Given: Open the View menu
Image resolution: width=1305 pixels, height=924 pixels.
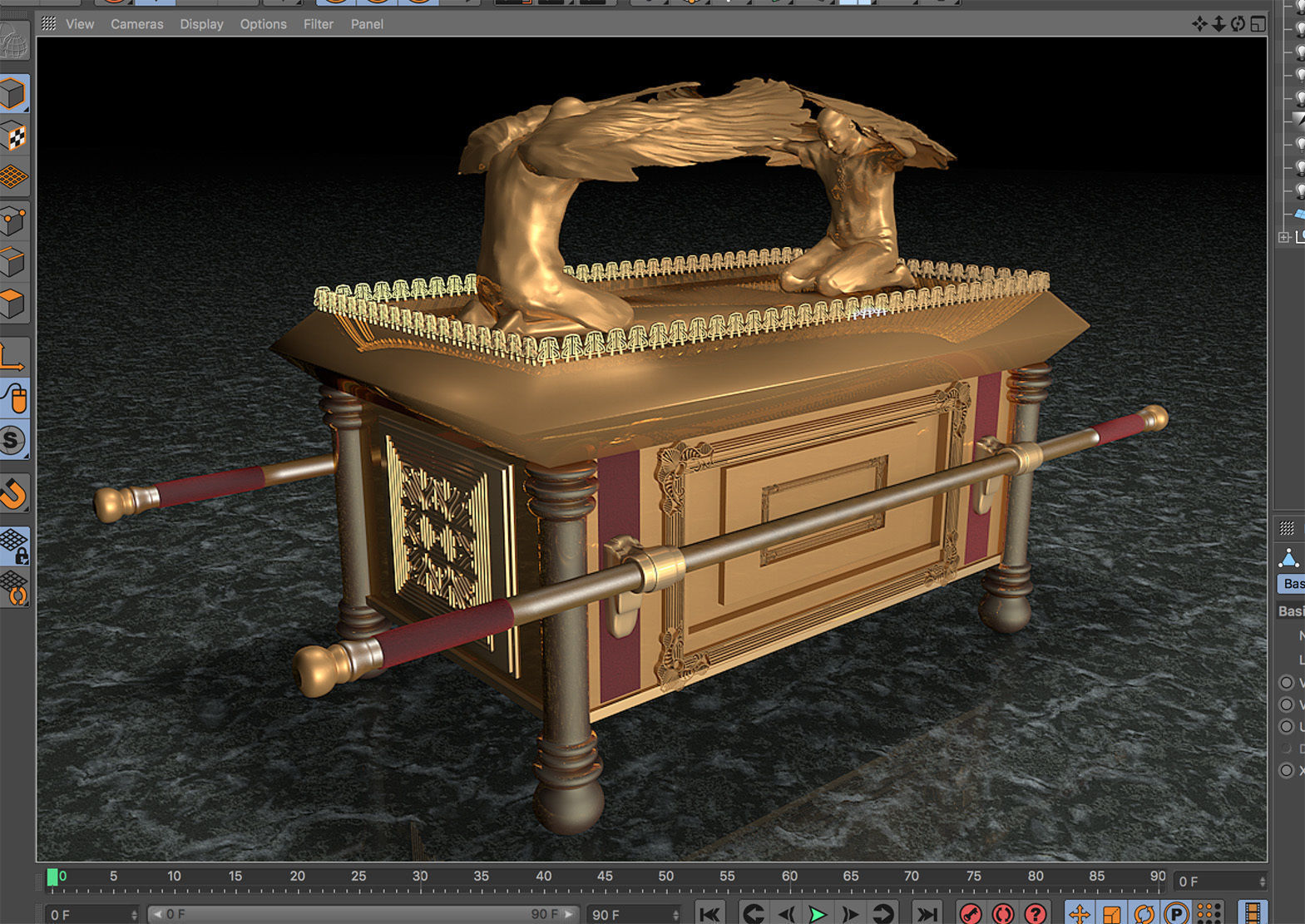Looking at the screenshot, I should click(80, 24).
